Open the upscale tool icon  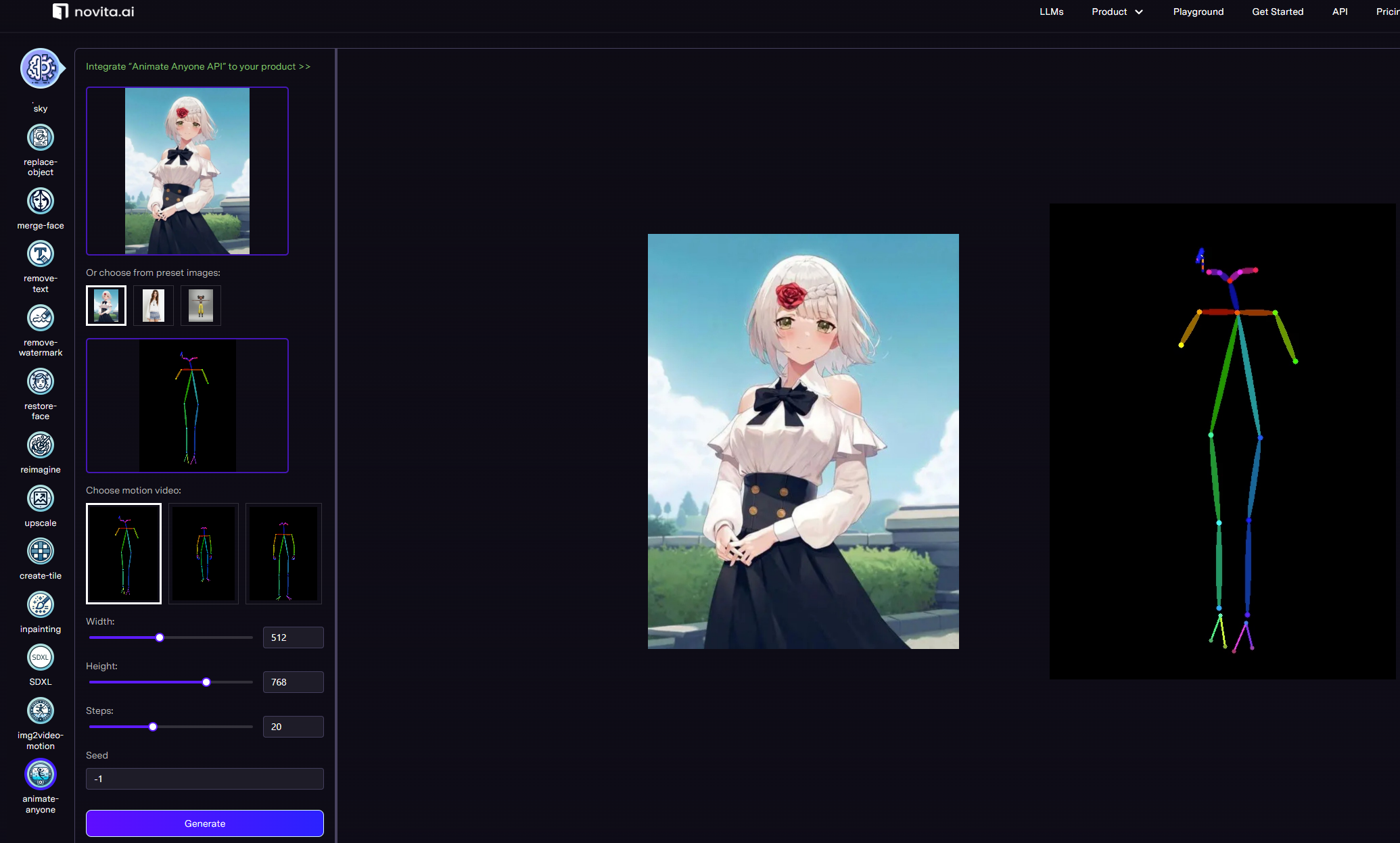pyautogui.click(x=41, y=499)
